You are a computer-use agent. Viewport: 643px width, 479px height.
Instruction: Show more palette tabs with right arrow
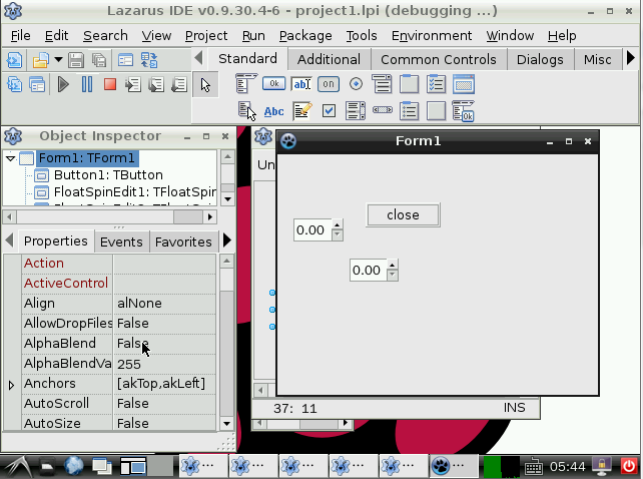click(x=631, y=58)
